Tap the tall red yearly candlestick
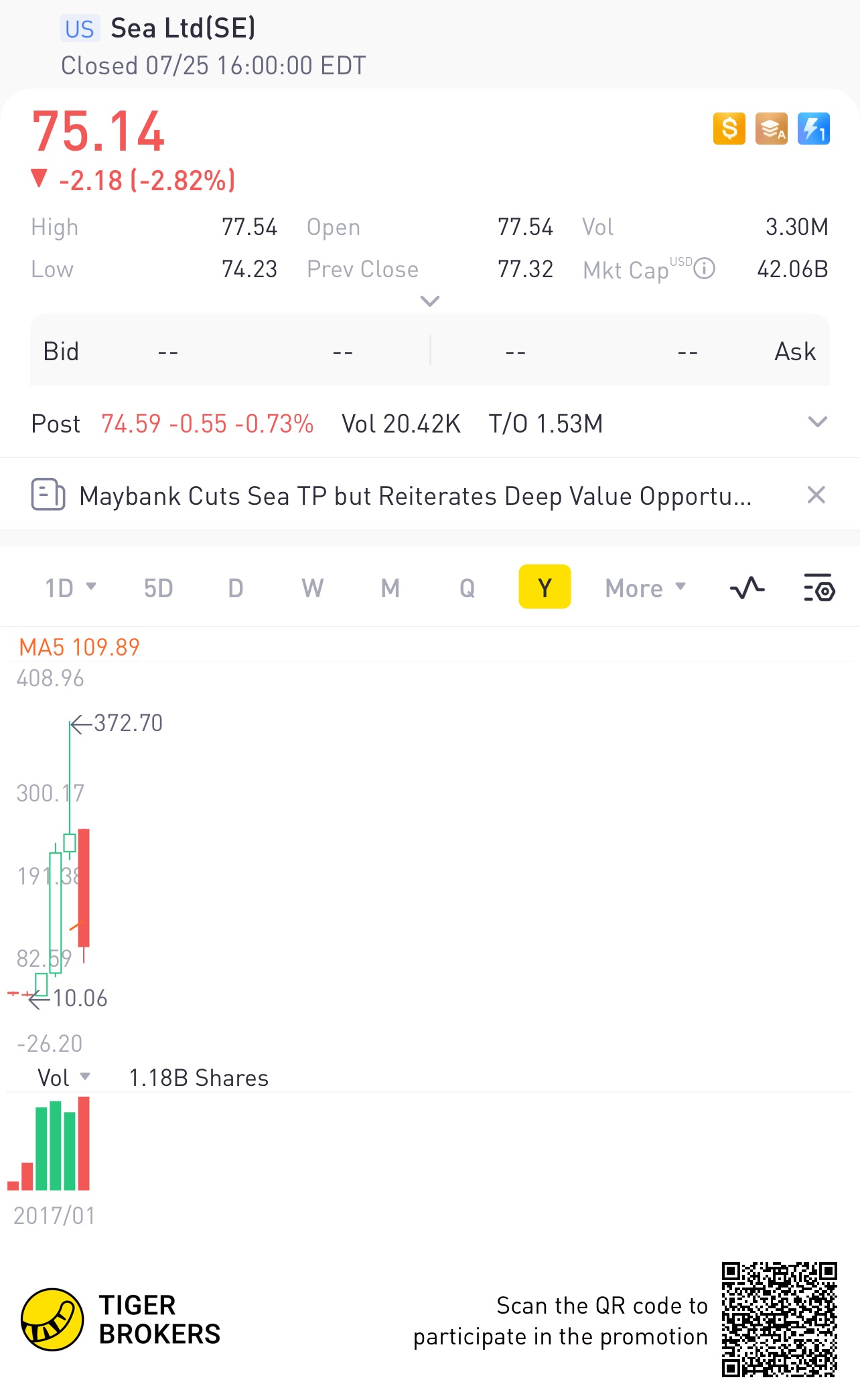The image size is (860, 1400). click(84, 887)
